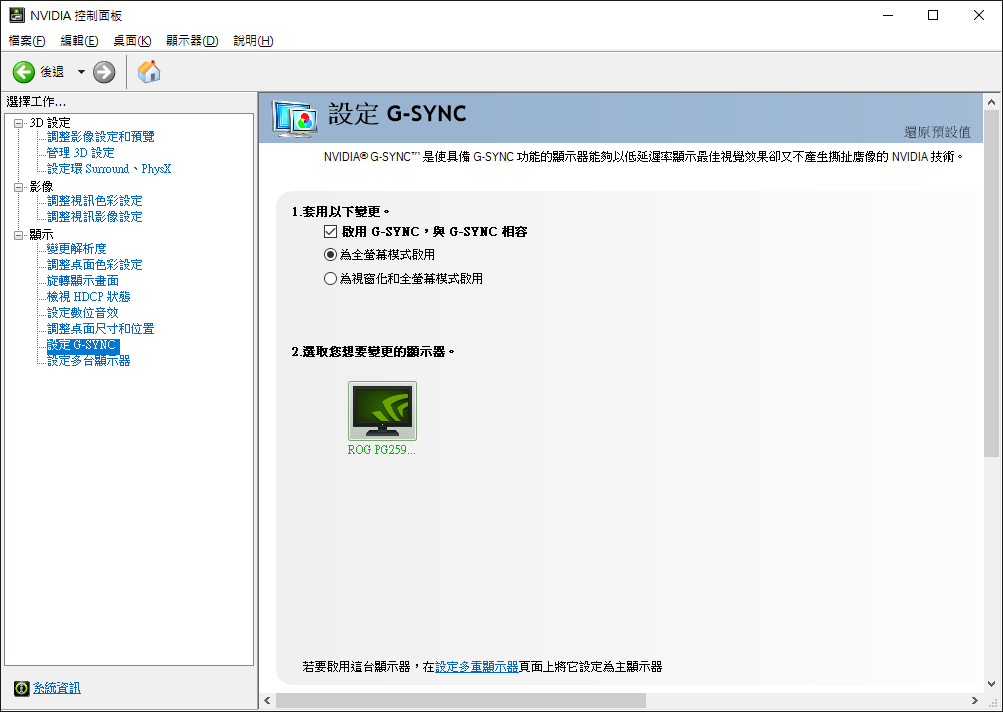The height and width of the screenshot is (712, 1003).
Task: Click the system information green icon
Action: 22,688
